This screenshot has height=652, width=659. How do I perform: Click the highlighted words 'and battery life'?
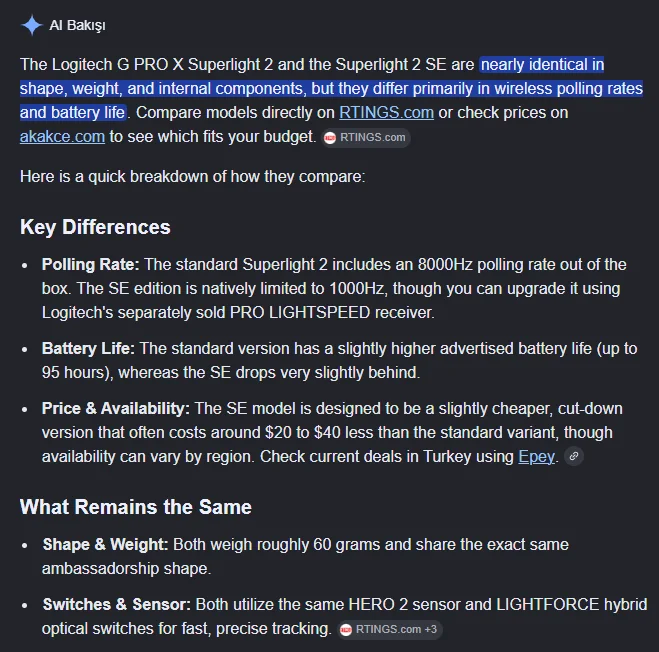point(73,113)
